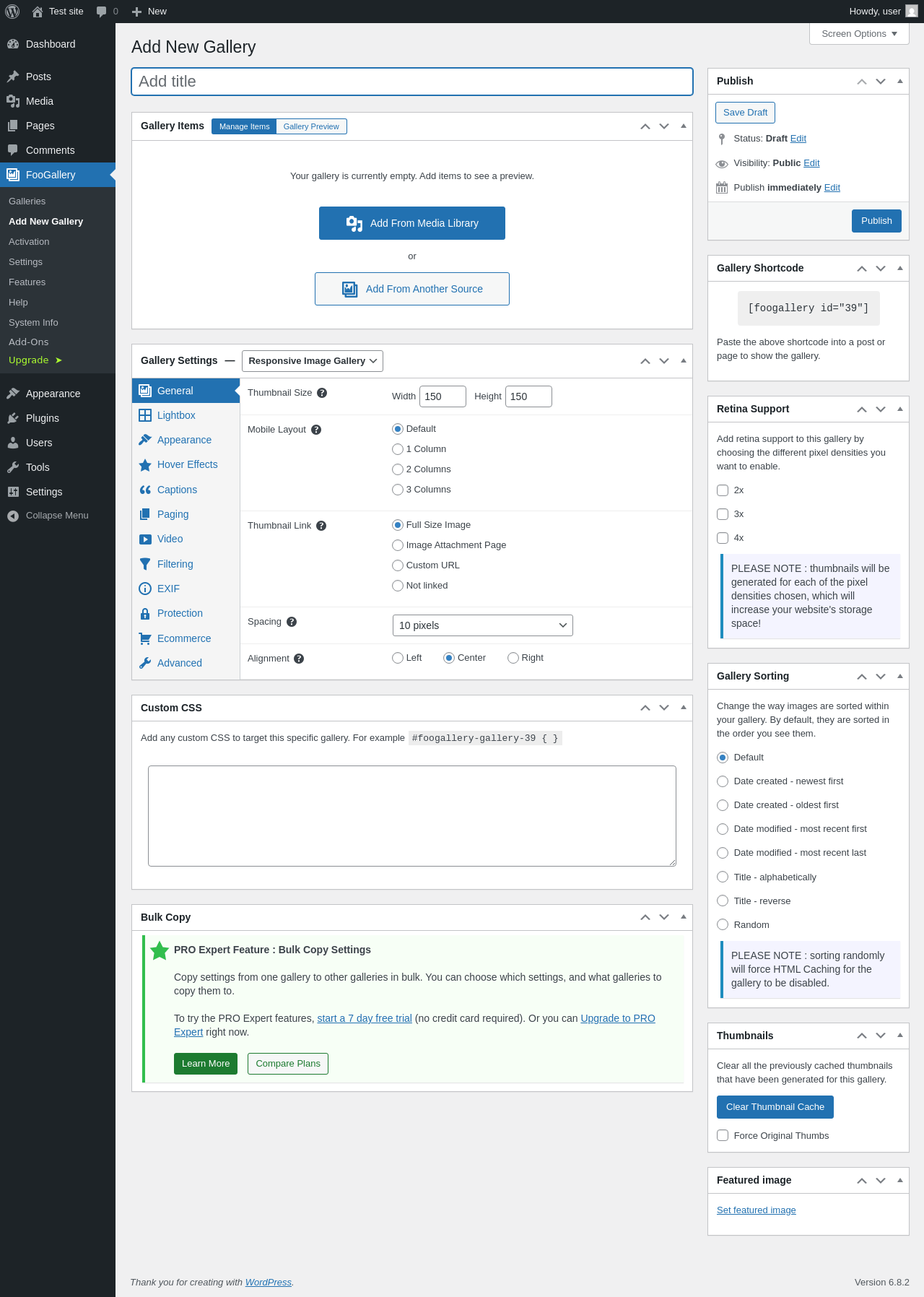The height and width of the screenshot is (1297, 924).
Task: Click the Save Draft button
Action: (745, 113)
